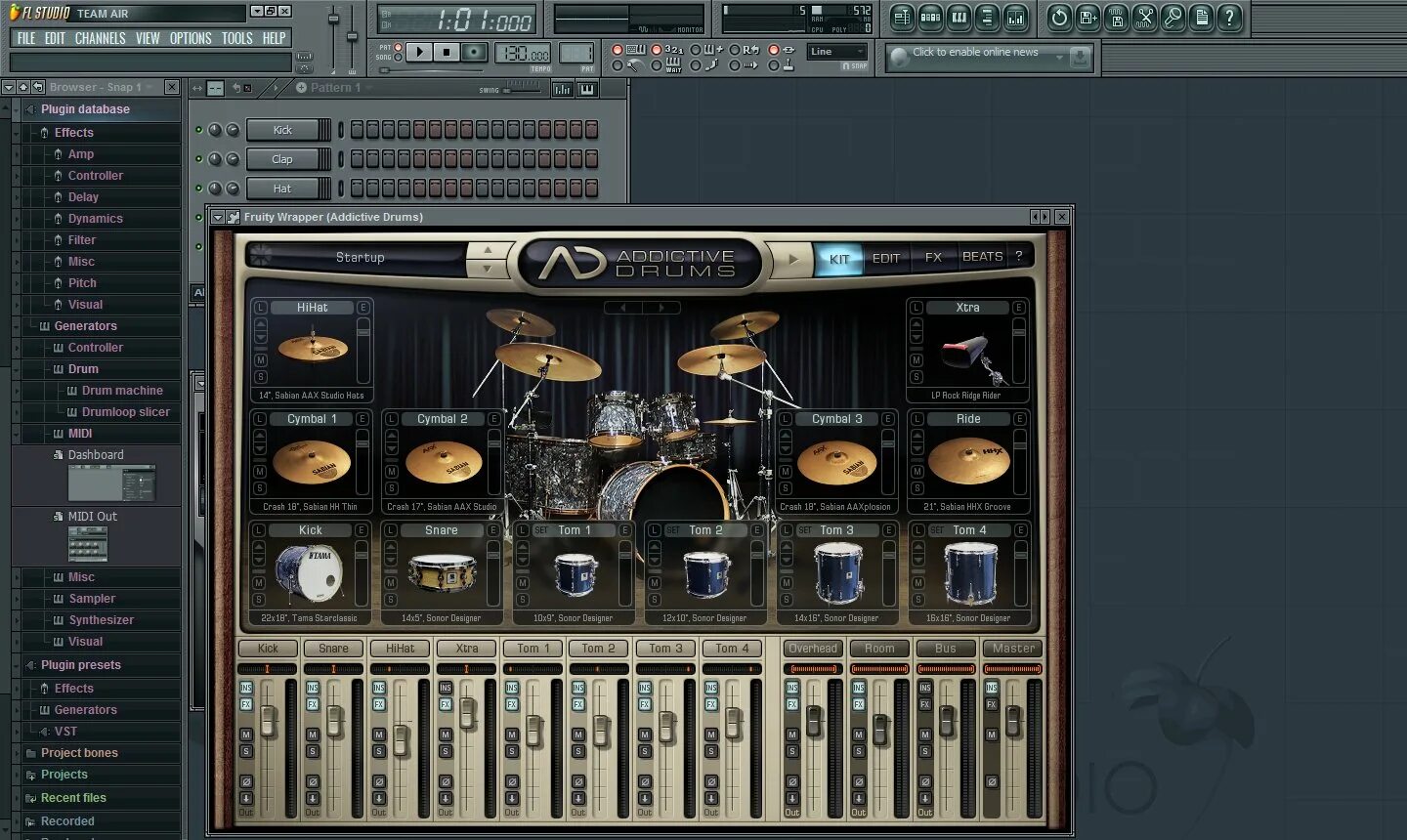
Task: Open the Step sequencer window
Action: point(931,18)
